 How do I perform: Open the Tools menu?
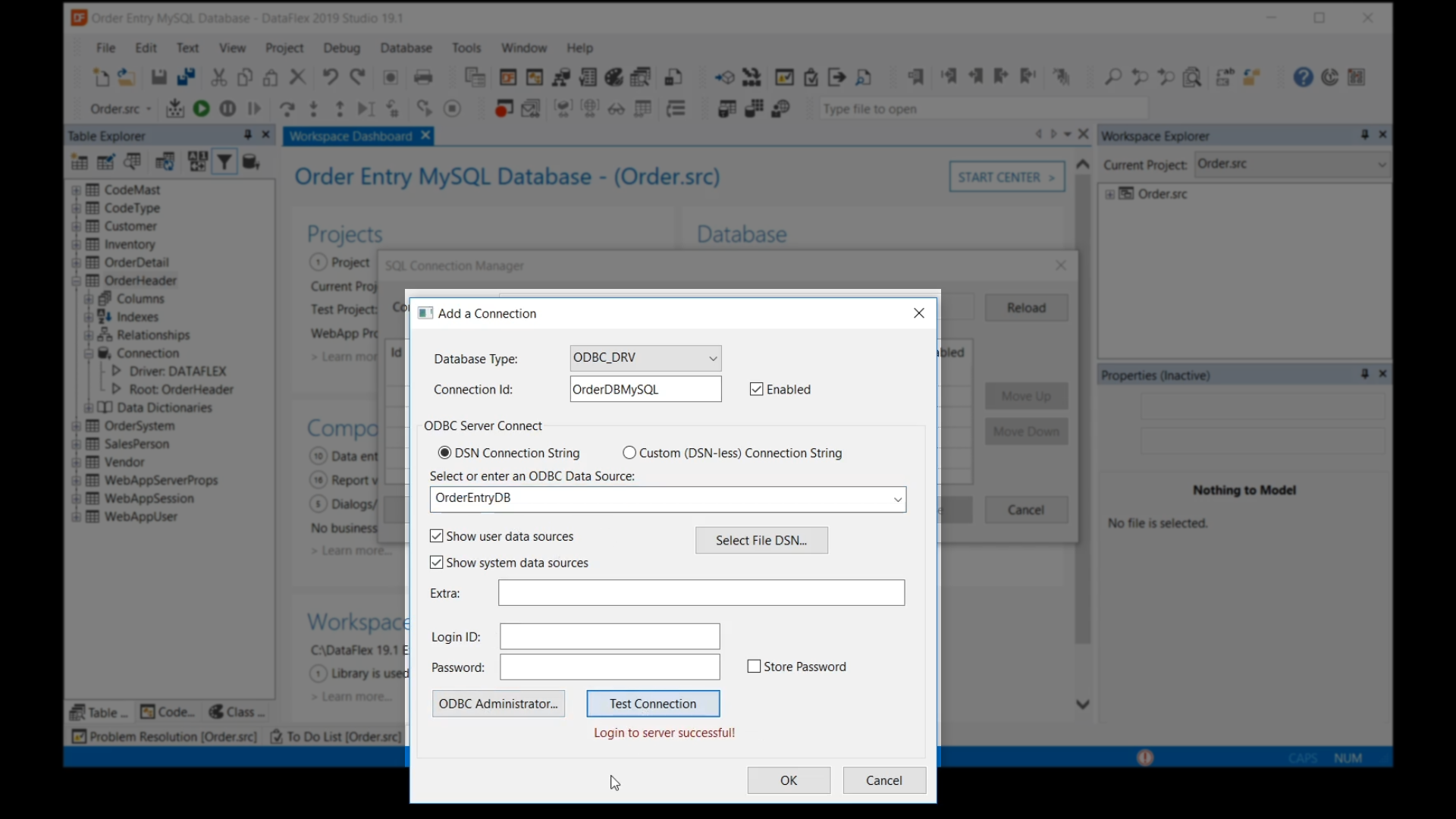coord(466,48)
